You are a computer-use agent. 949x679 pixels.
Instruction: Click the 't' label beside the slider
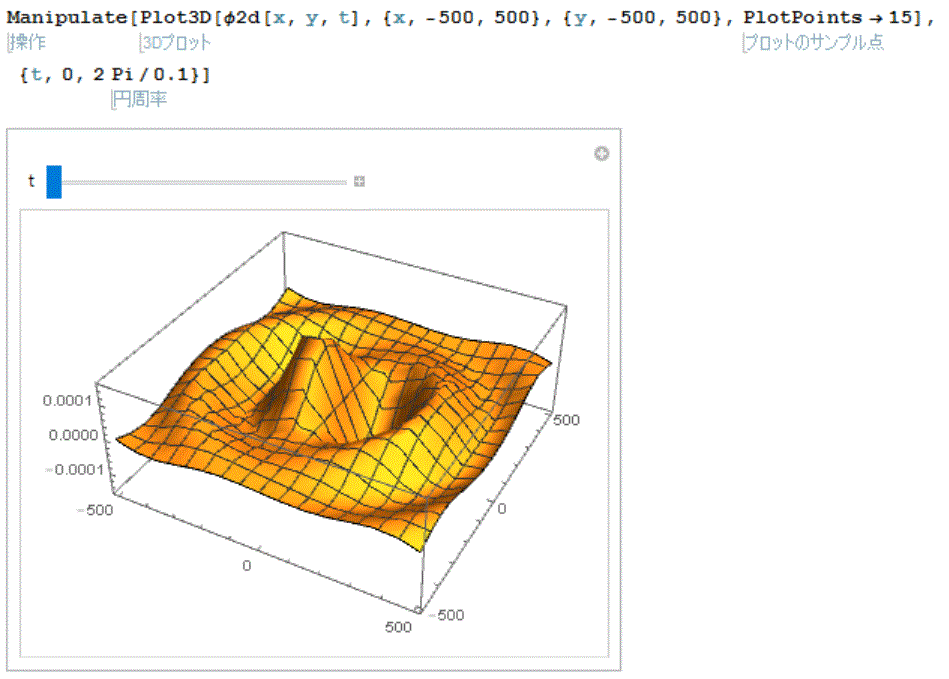click(31, 181)
